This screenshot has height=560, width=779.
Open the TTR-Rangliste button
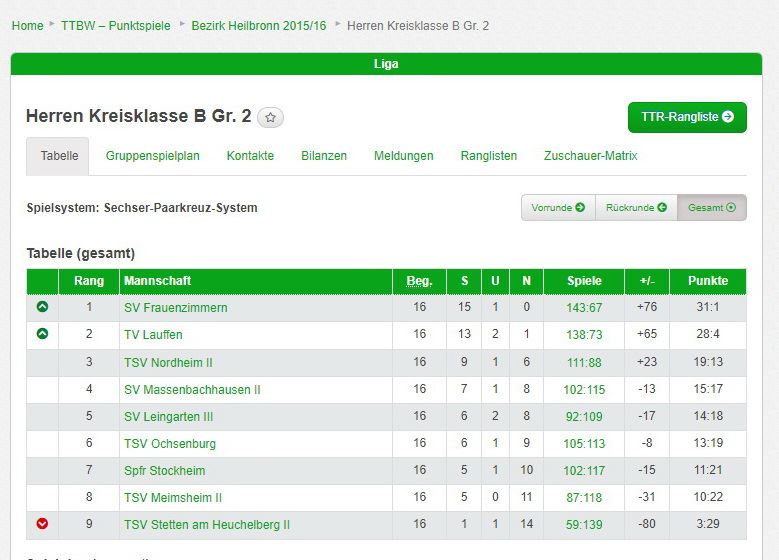pos(687,117)
